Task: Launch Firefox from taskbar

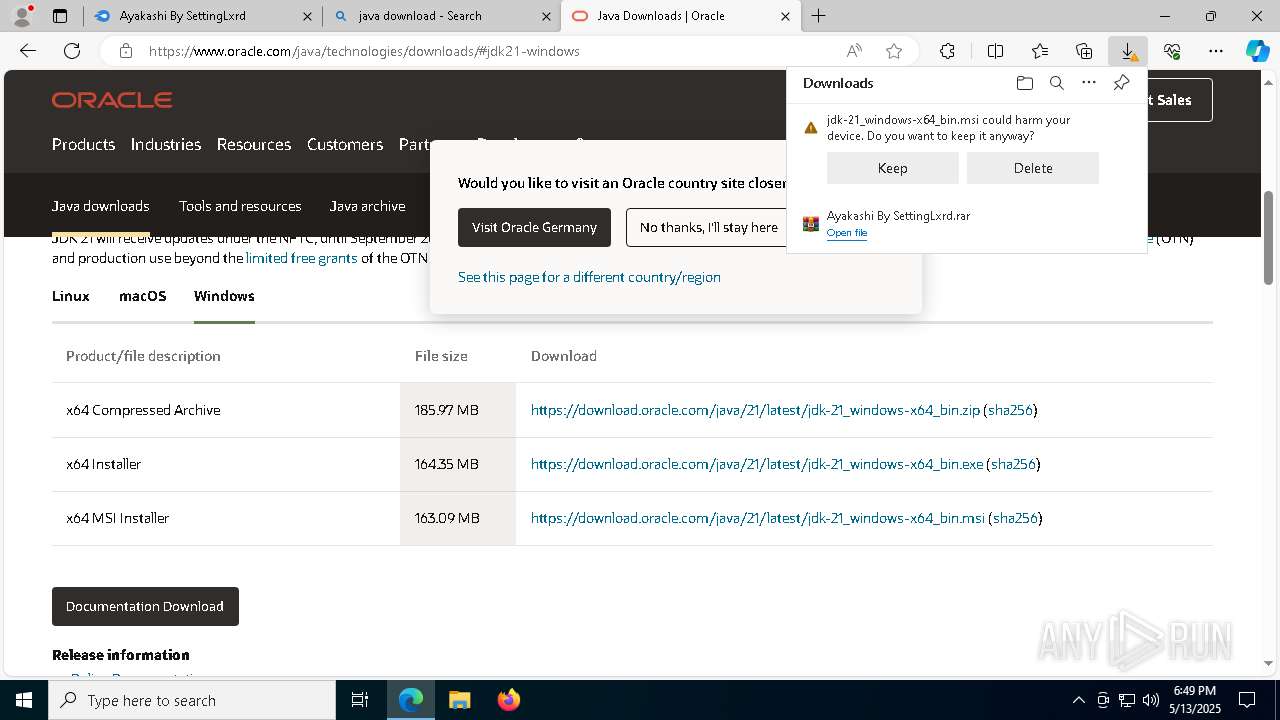Action: point(509,700)
